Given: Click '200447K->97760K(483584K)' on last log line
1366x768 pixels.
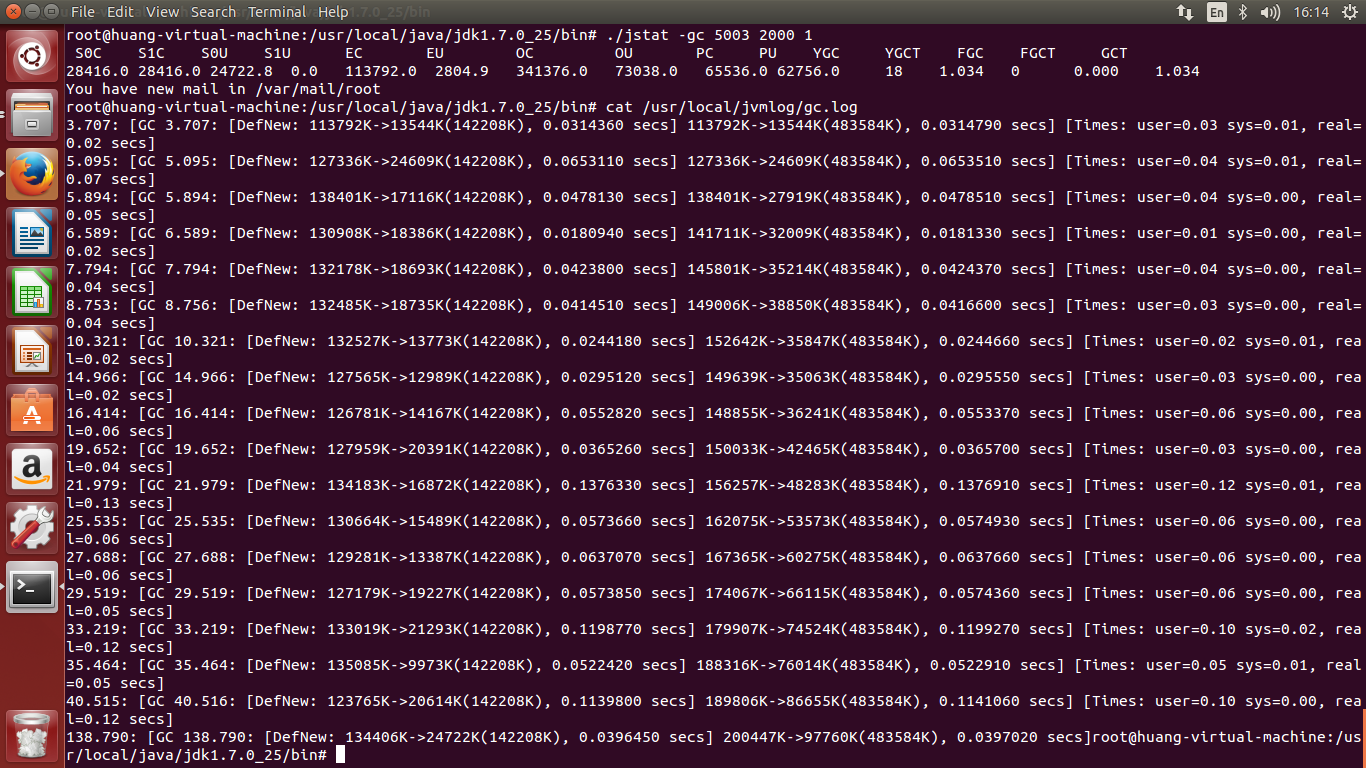Looking at the screenshot, I should (x=830, y=737).
